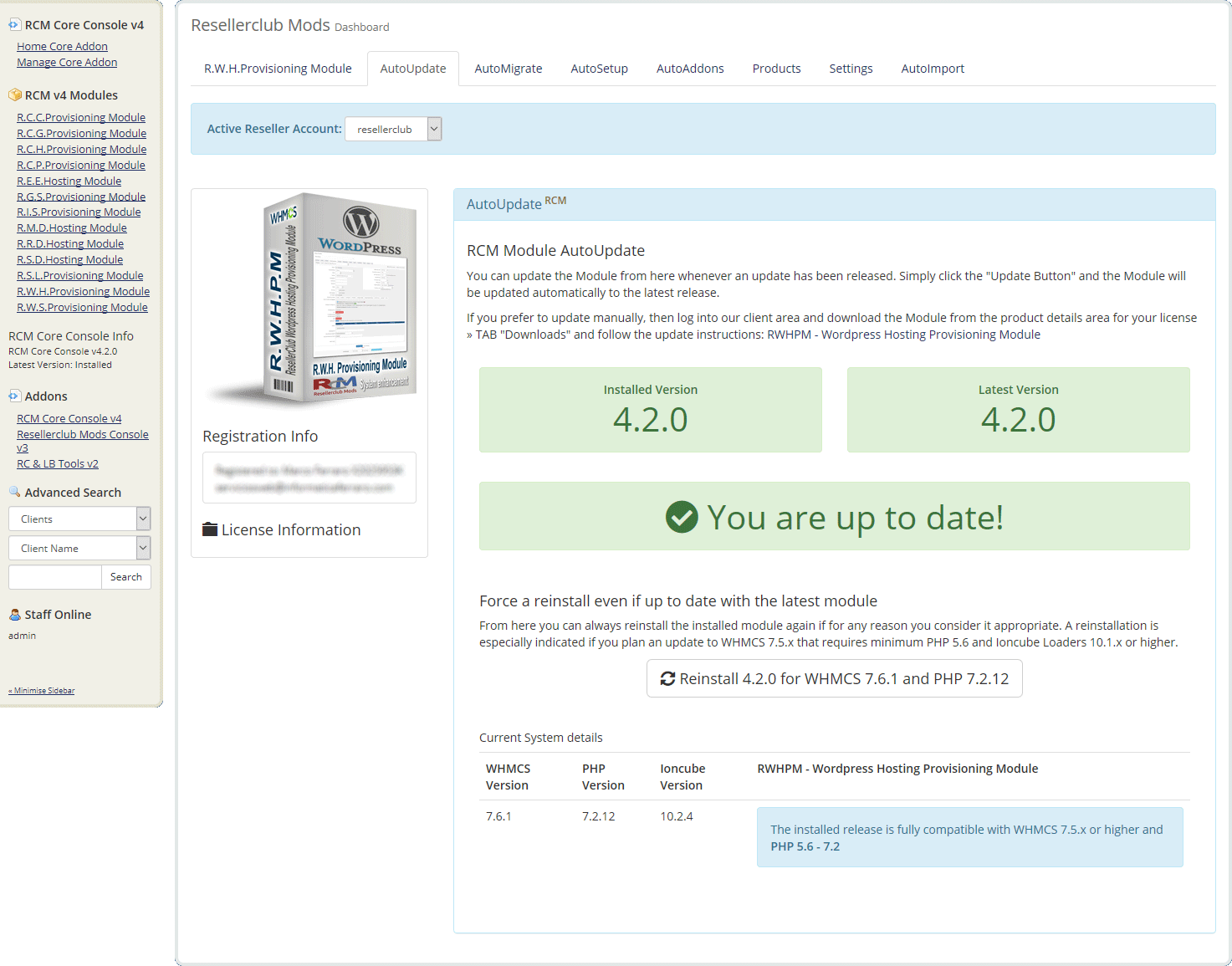Click RCM Core Console v4.2.0 text
Viewport: 1232px width, 966px height.
click(63, 351)
